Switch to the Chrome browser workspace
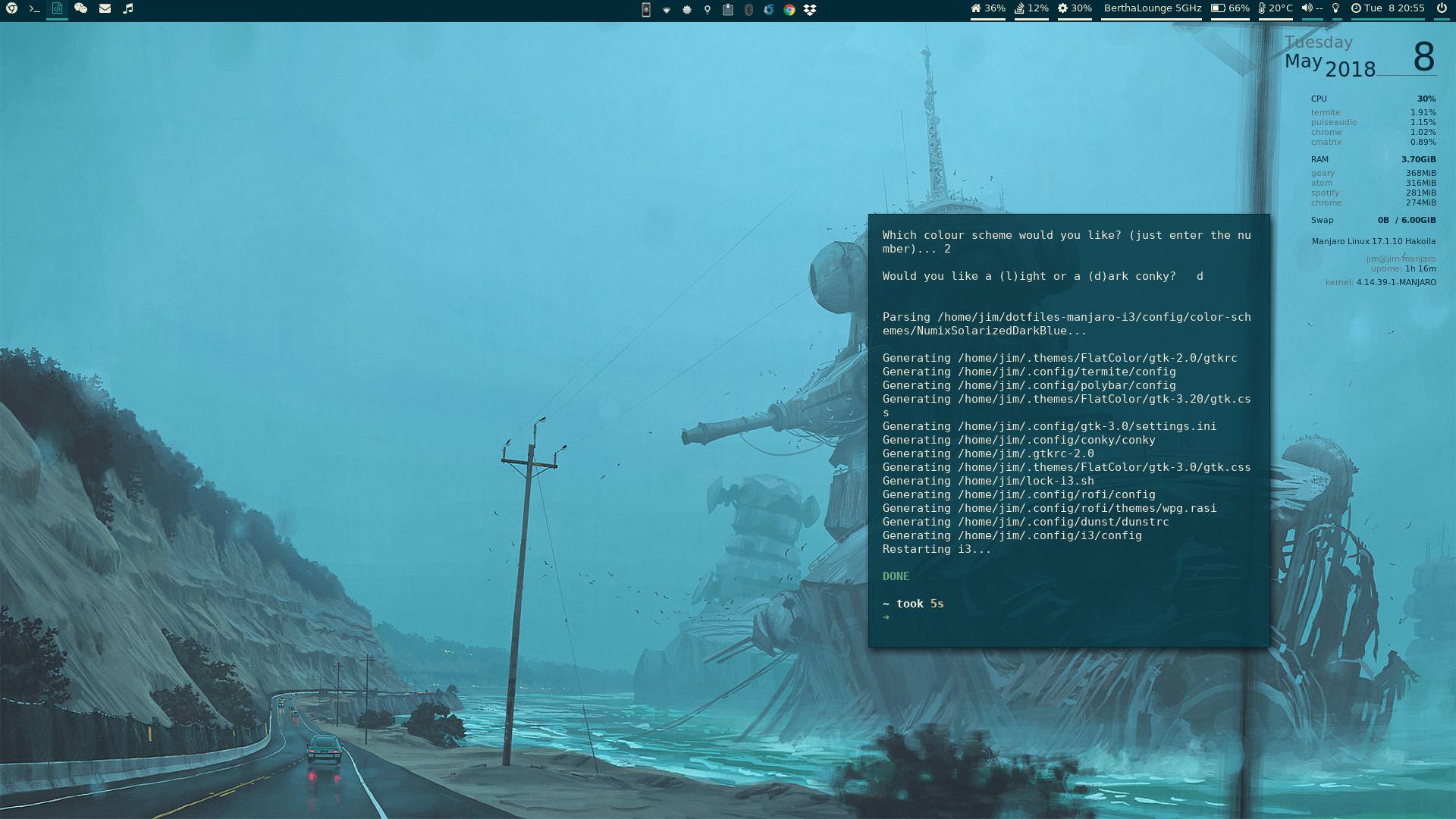The height and width of the screenshot is (819, 1456). [11, 8]
